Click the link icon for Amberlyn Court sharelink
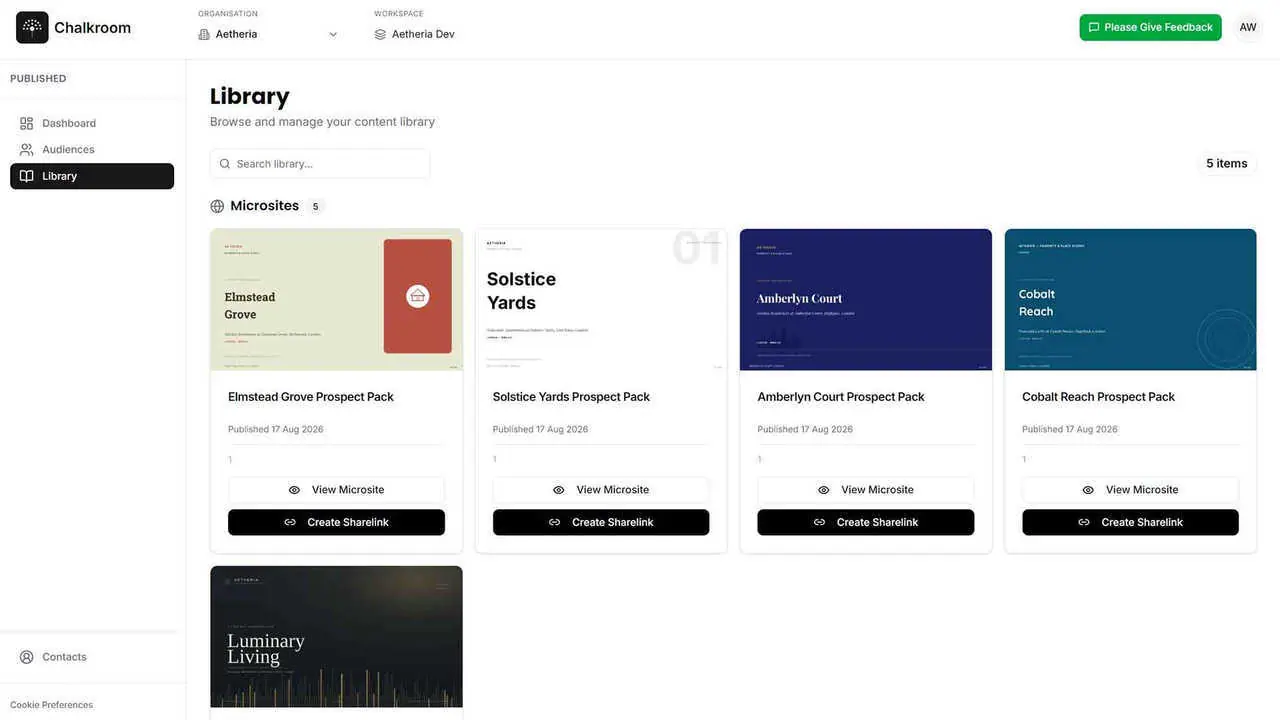The width and height of the screenshot is (1280, 720). coord(819,522)
